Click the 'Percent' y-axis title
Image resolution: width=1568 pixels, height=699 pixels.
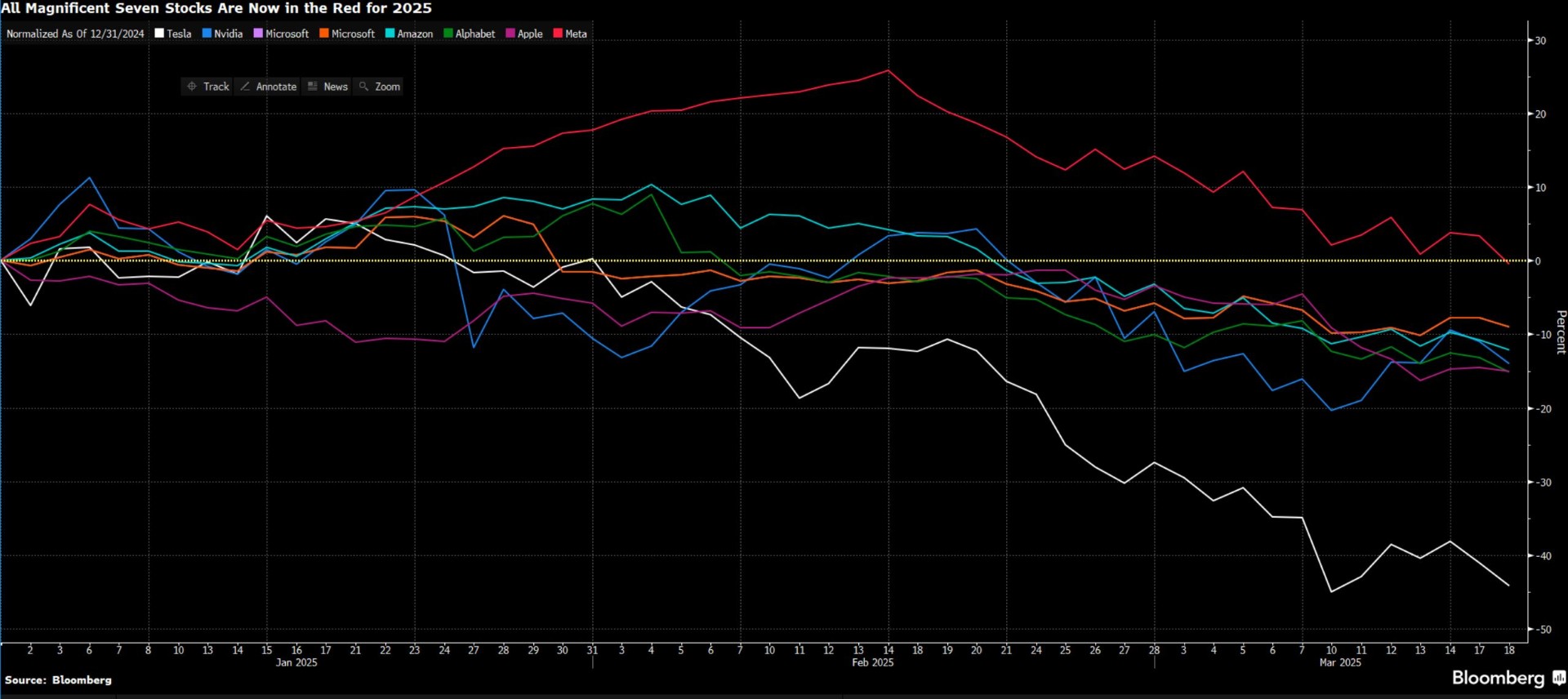[x=1561, y=332]
